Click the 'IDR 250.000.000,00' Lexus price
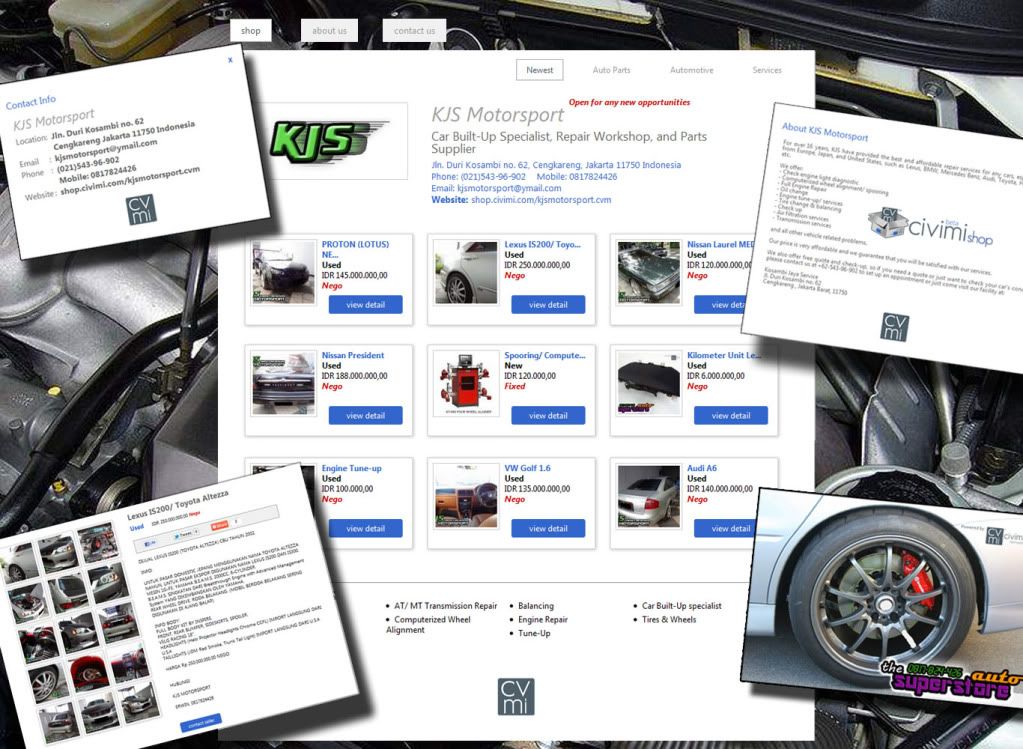The height and width of the screenshot is (749, 1023). 537,265
